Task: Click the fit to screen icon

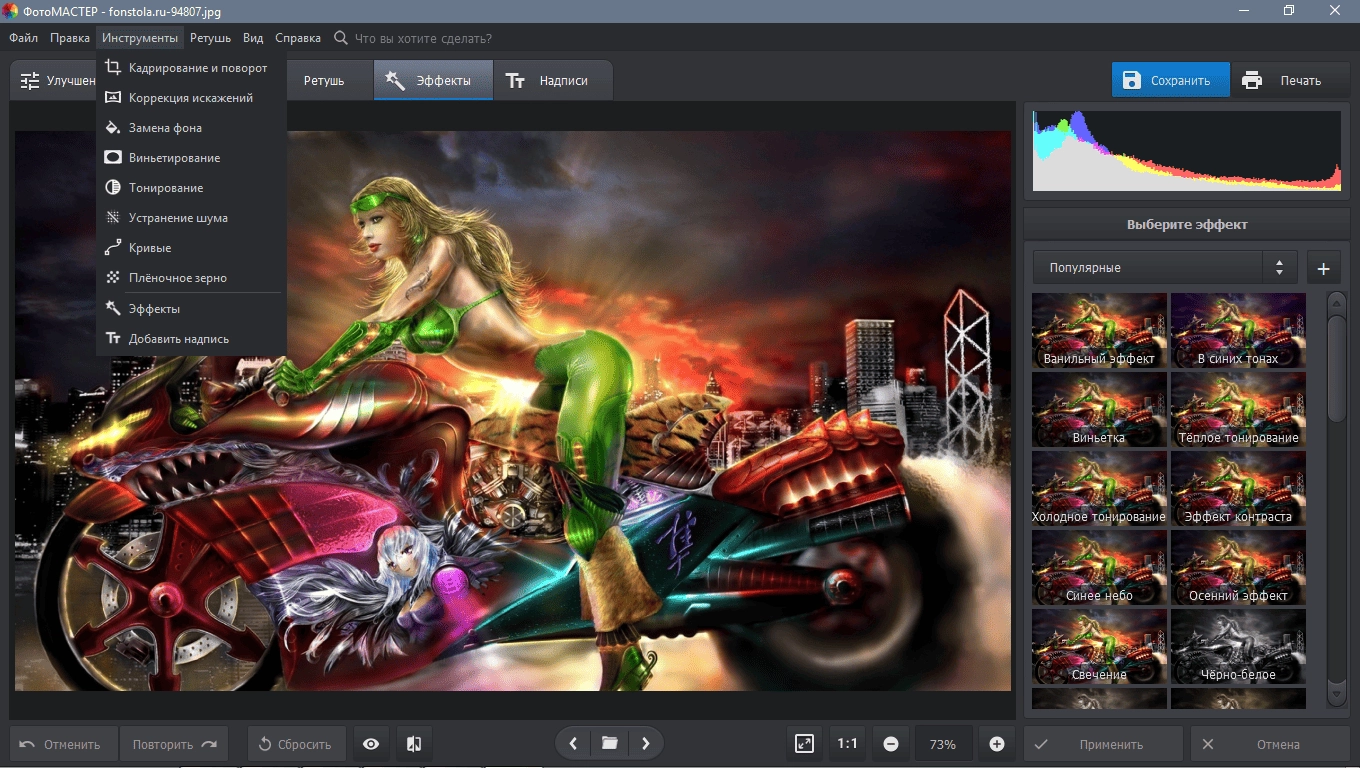Action: [805, 744]
